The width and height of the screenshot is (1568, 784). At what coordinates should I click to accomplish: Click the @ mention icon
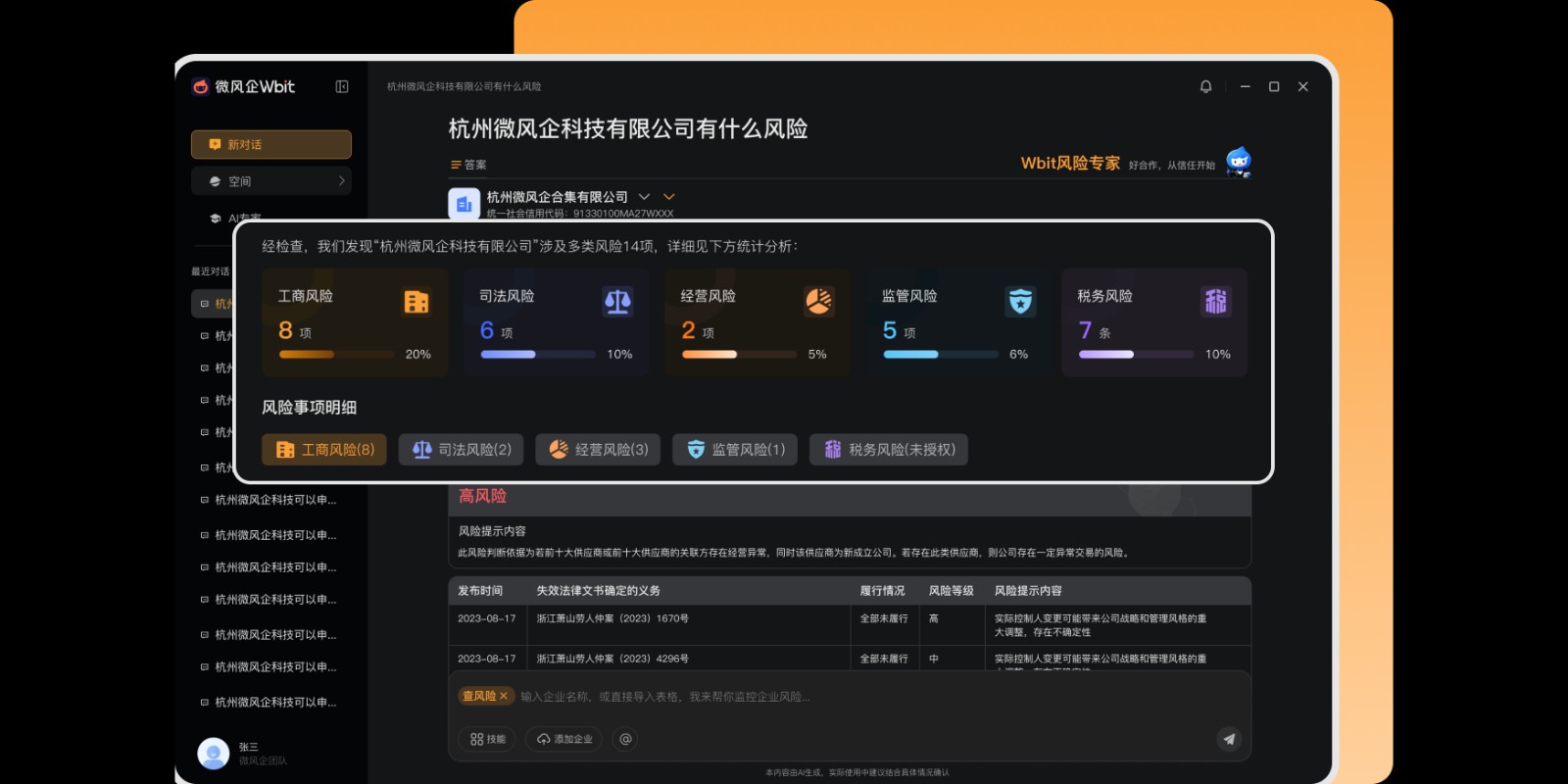pos(625,739)
